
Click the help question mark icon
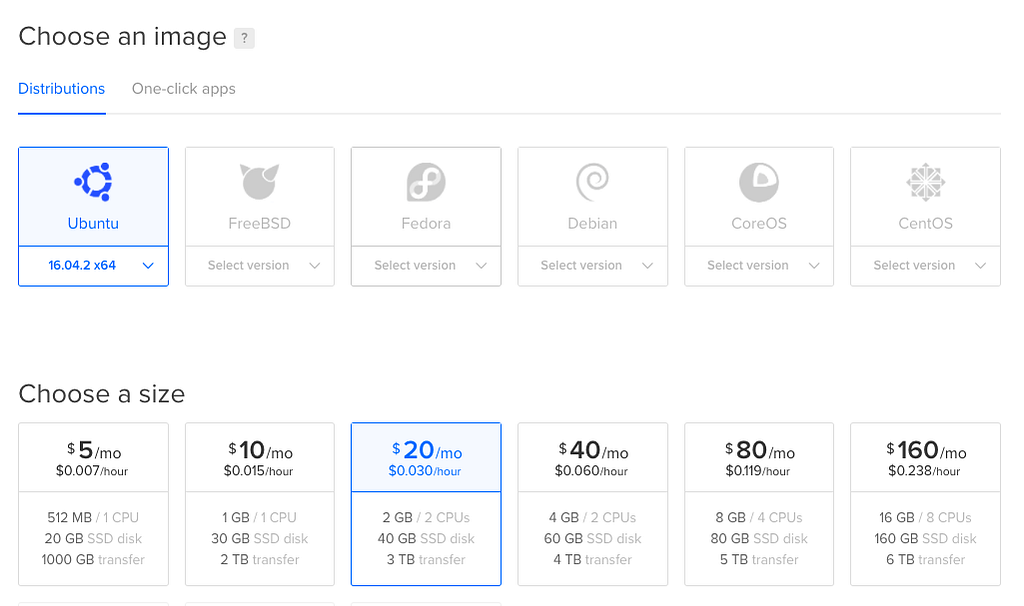click(244, 39)
